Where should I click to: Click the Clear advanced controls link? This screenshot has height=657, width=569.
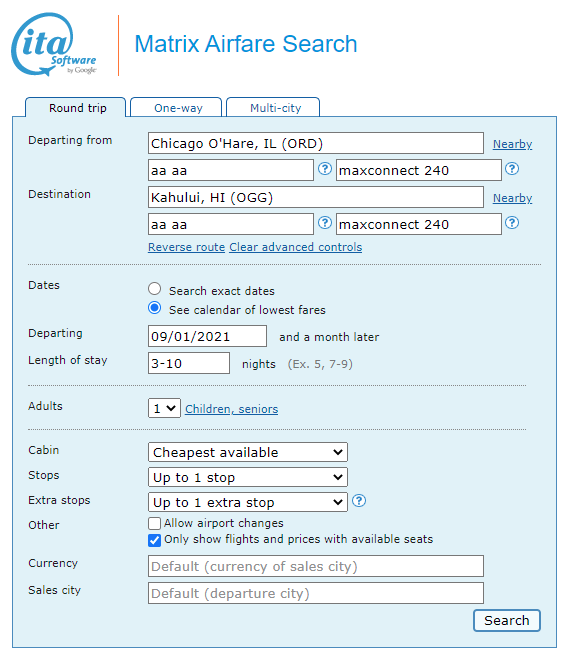point(296,247)
